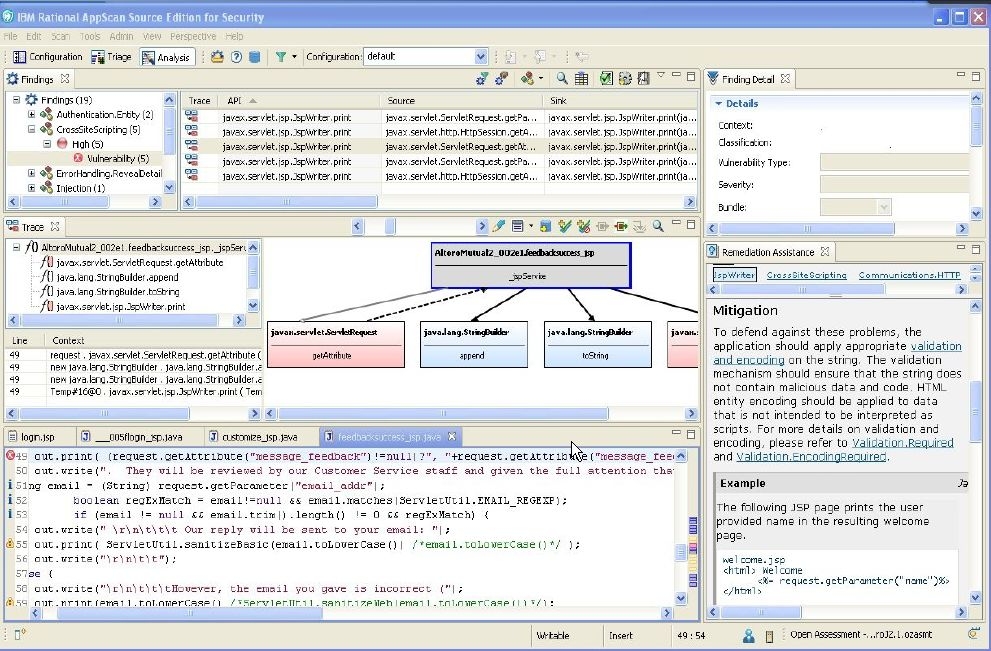Click the java.lang.StringBuilder append graph node
The image size is (991, 651).
click(473, 344)
